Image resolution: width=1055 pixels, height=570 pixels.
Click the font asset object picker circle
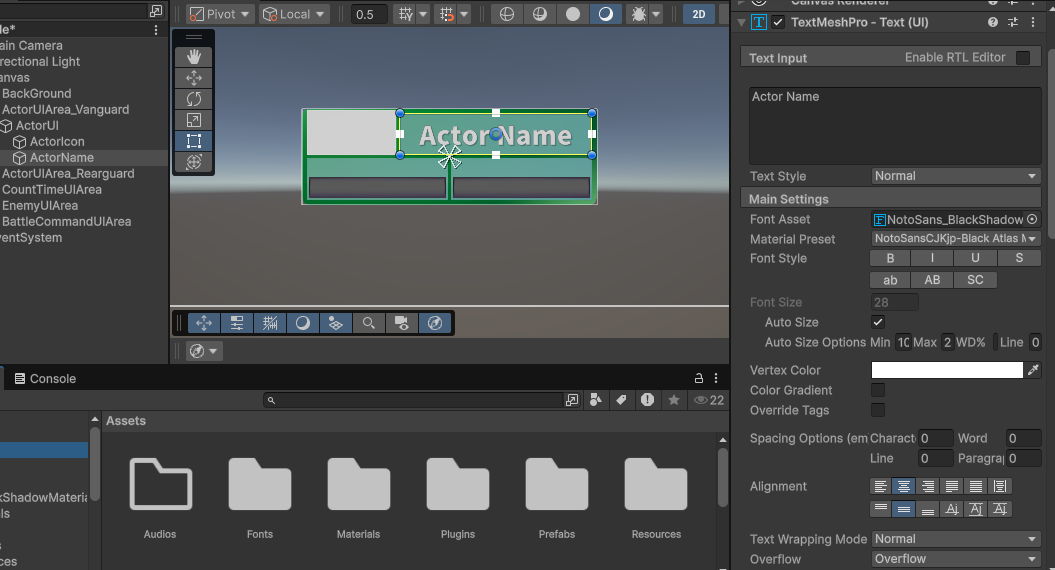(x=1032, y=220)
